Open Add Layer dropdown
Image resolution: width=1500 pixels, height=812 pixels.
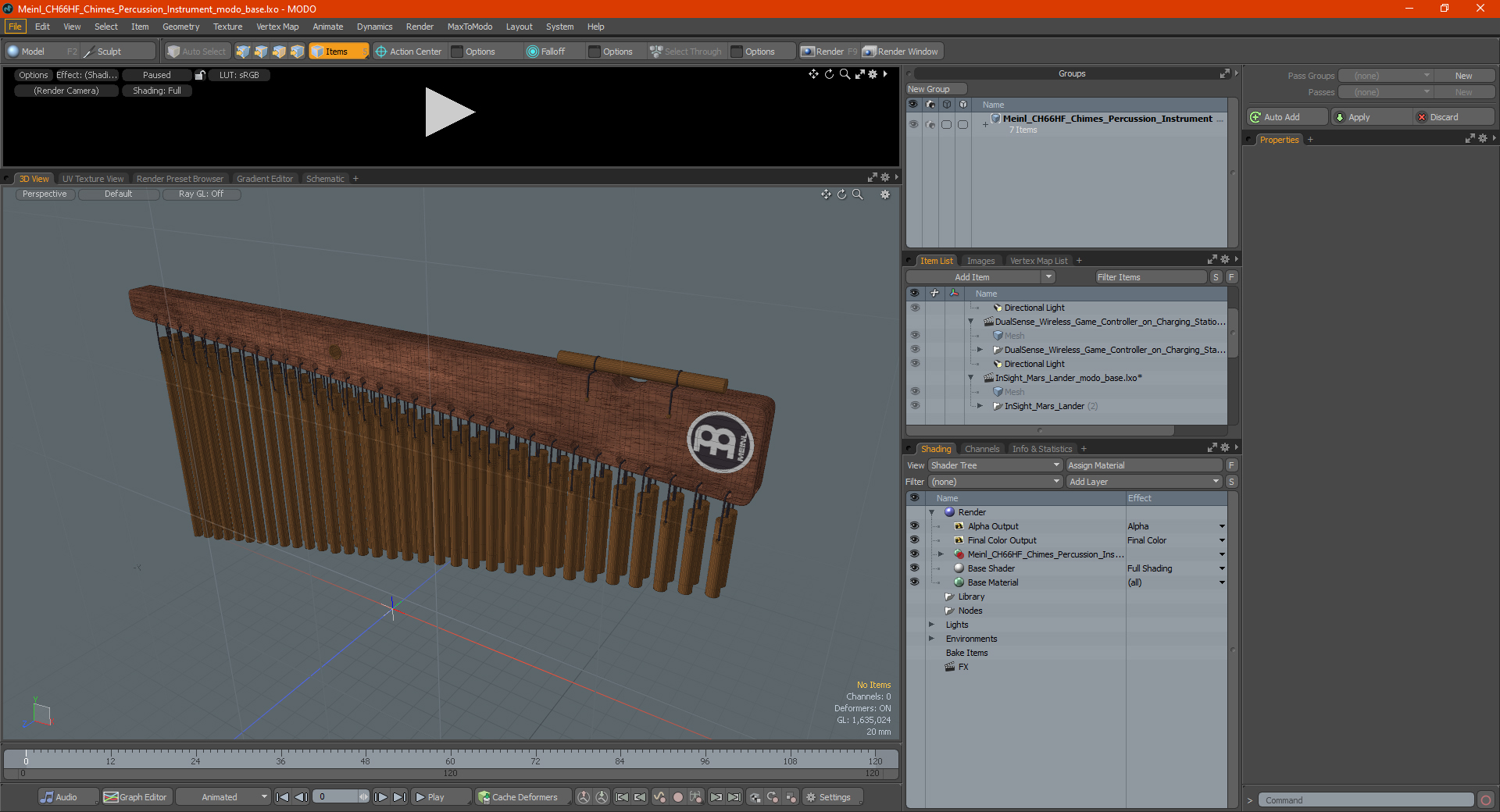pyautogui.click(x=1144, y=482)
